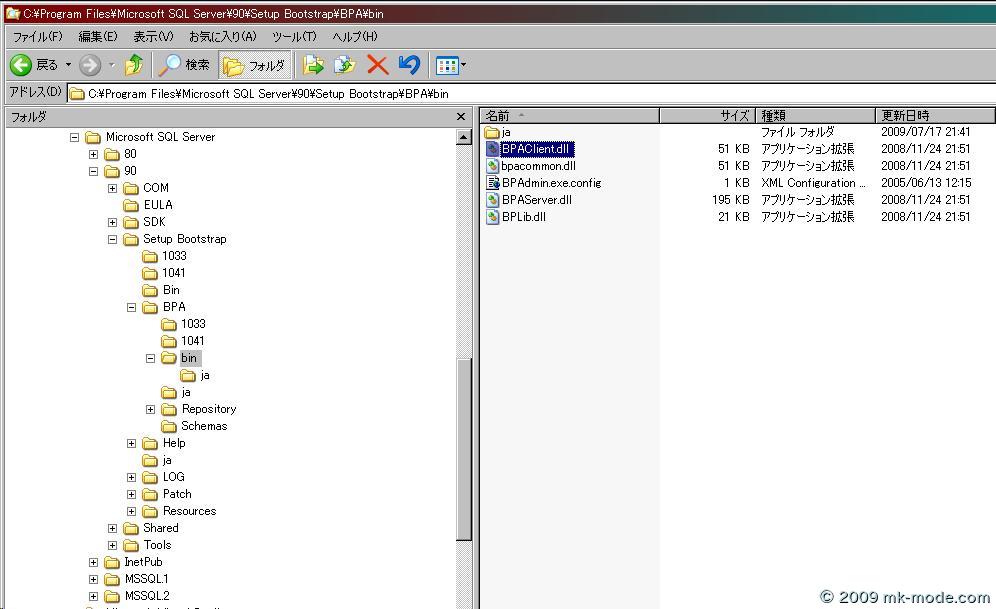Click the green Back (戻る) arrow icon
996x609 pixels.
tap(22, 65)
